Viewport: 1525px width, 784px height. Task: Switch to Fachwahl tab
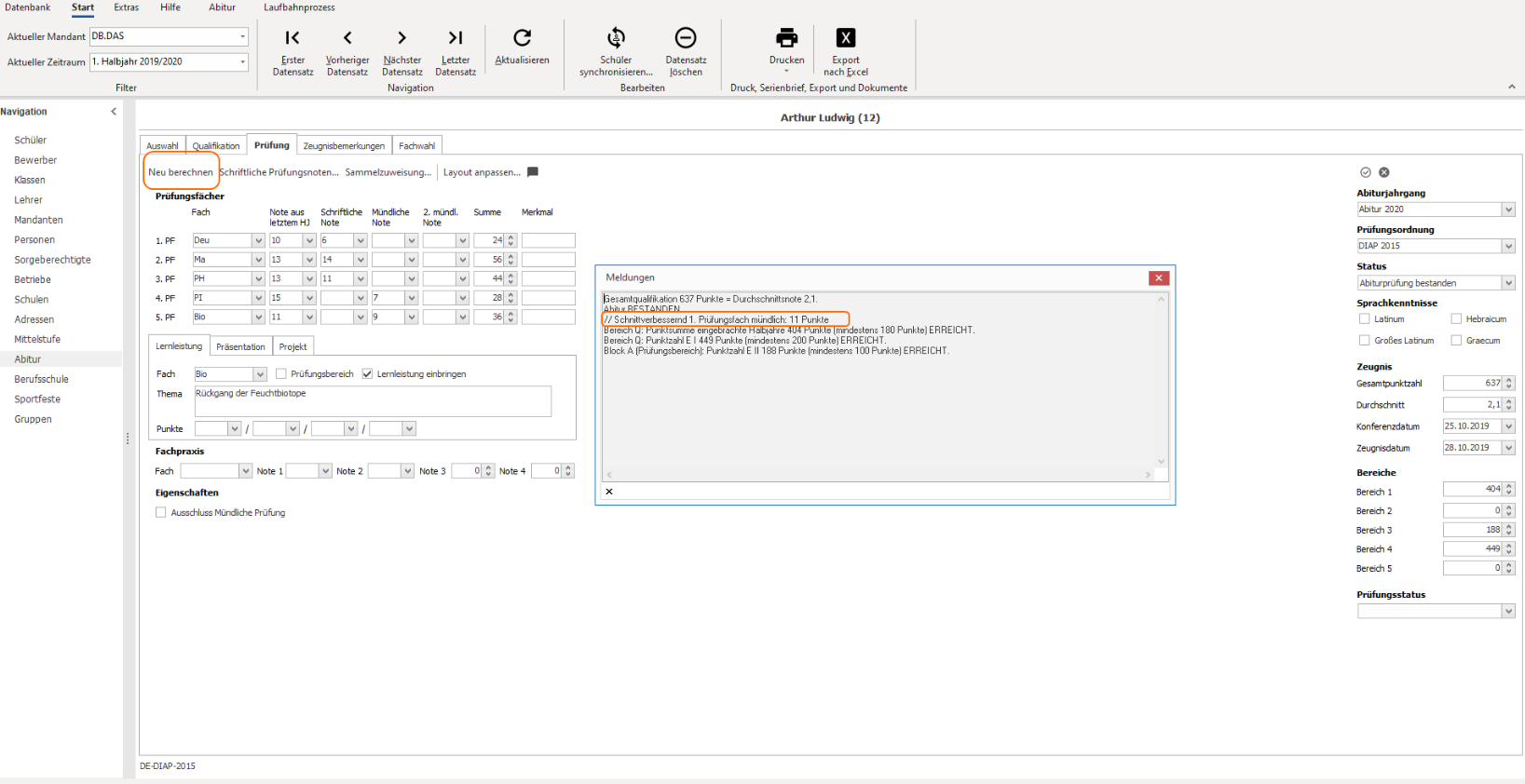pos(416,145)
